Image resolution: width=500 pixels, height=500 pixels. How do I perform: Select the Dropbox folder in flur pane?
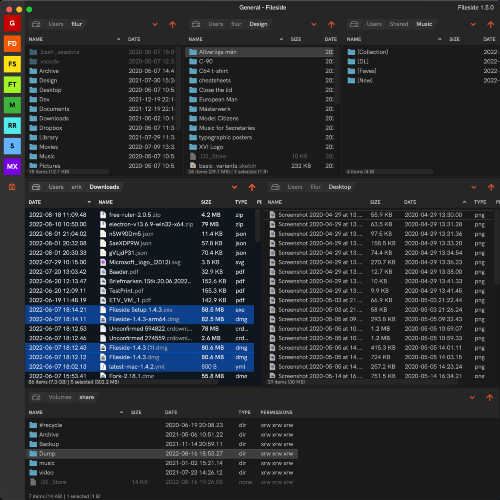(x=101, y=128)
